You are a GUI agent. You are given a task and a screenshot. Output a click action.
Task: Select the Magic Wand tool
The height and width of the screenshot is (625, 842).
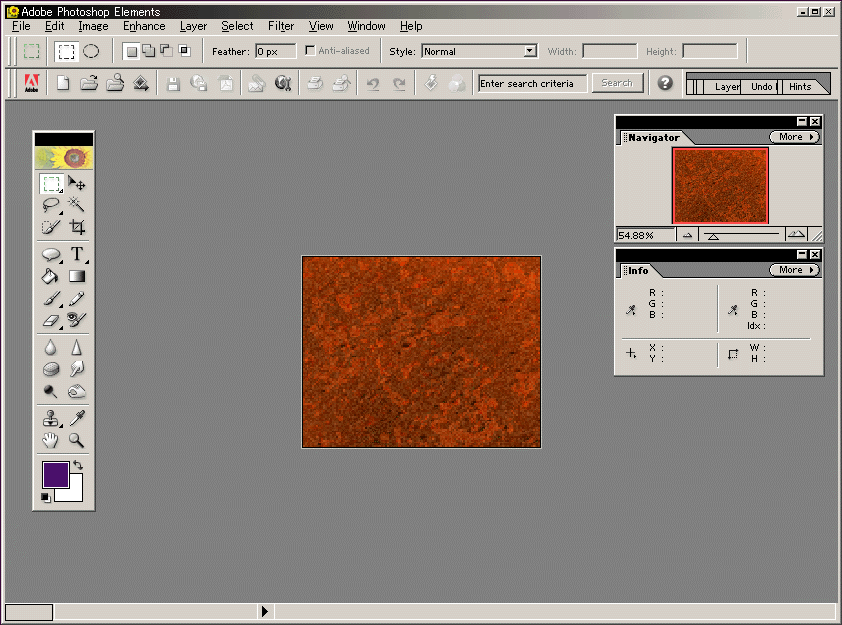(x=77, y=206)
